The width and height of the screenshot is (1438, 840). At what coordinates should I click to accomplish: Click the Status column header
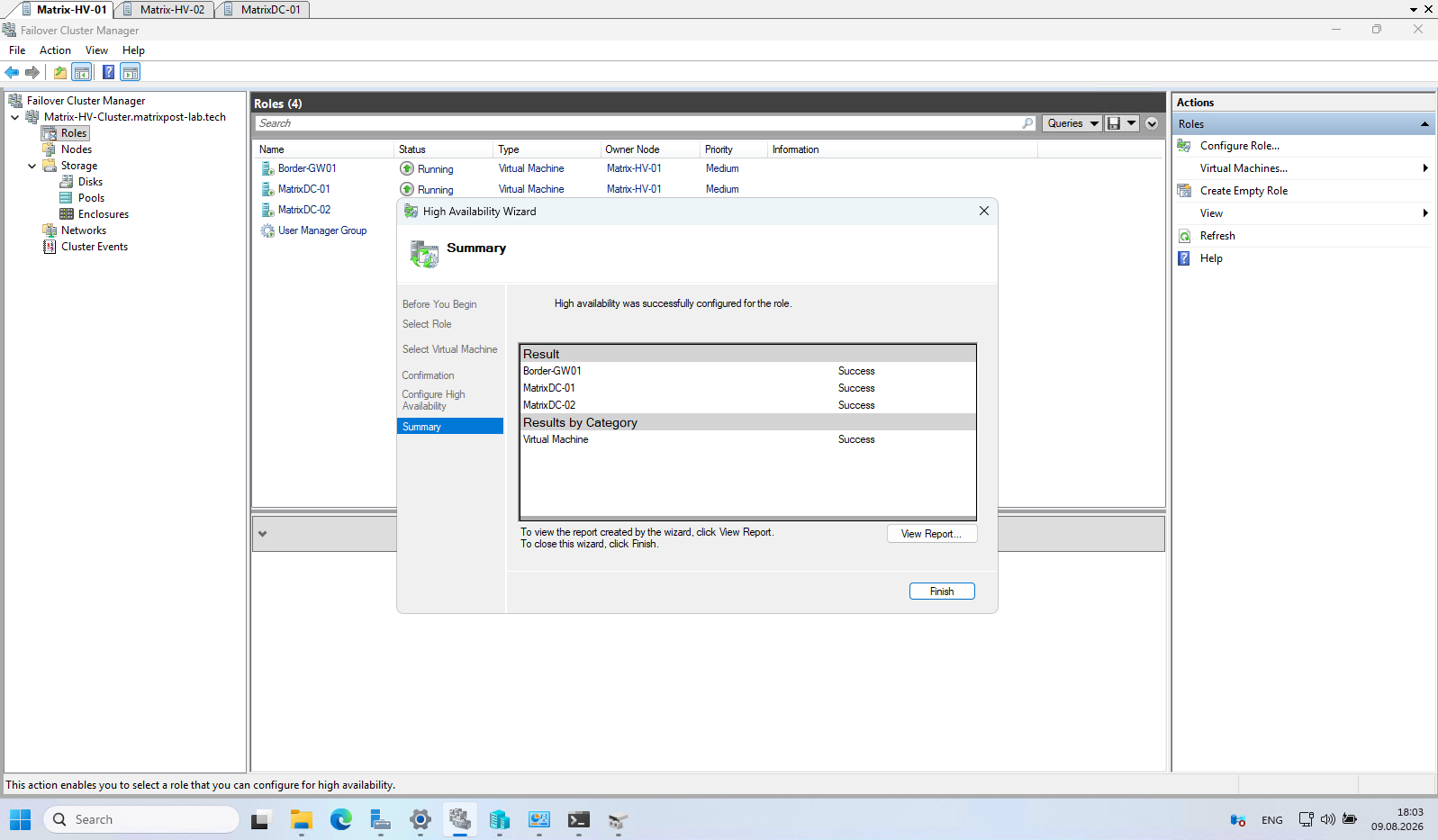point(445,149)
